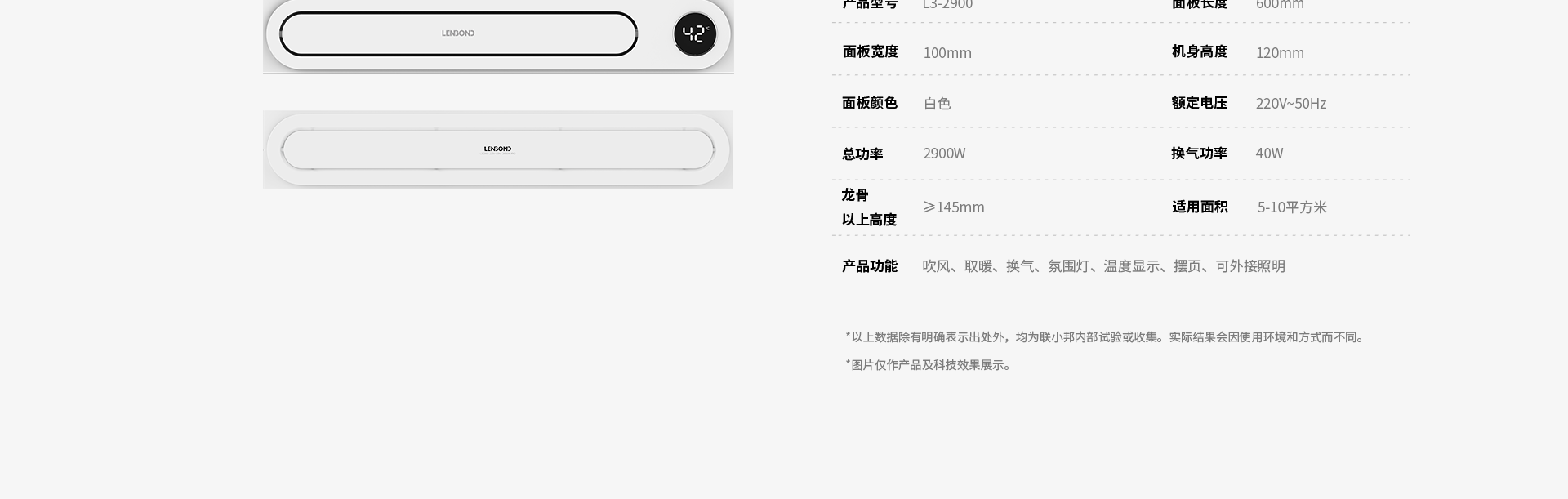Click the LENBOND logo on the lower panel
Image resolution: width=1568 pixels, height=499 pixels.
tap(497, 149)
